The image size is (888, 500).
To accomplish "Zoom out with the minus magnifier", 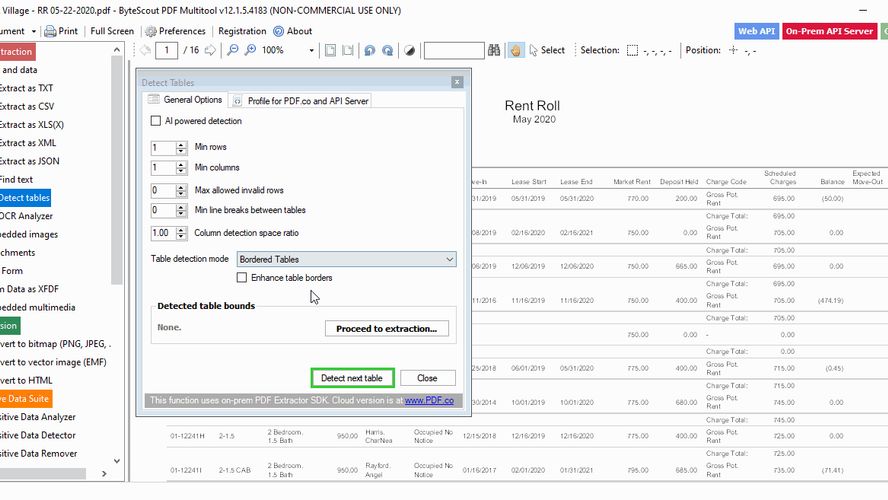I will pyautogui.click(x=233, y=50).
